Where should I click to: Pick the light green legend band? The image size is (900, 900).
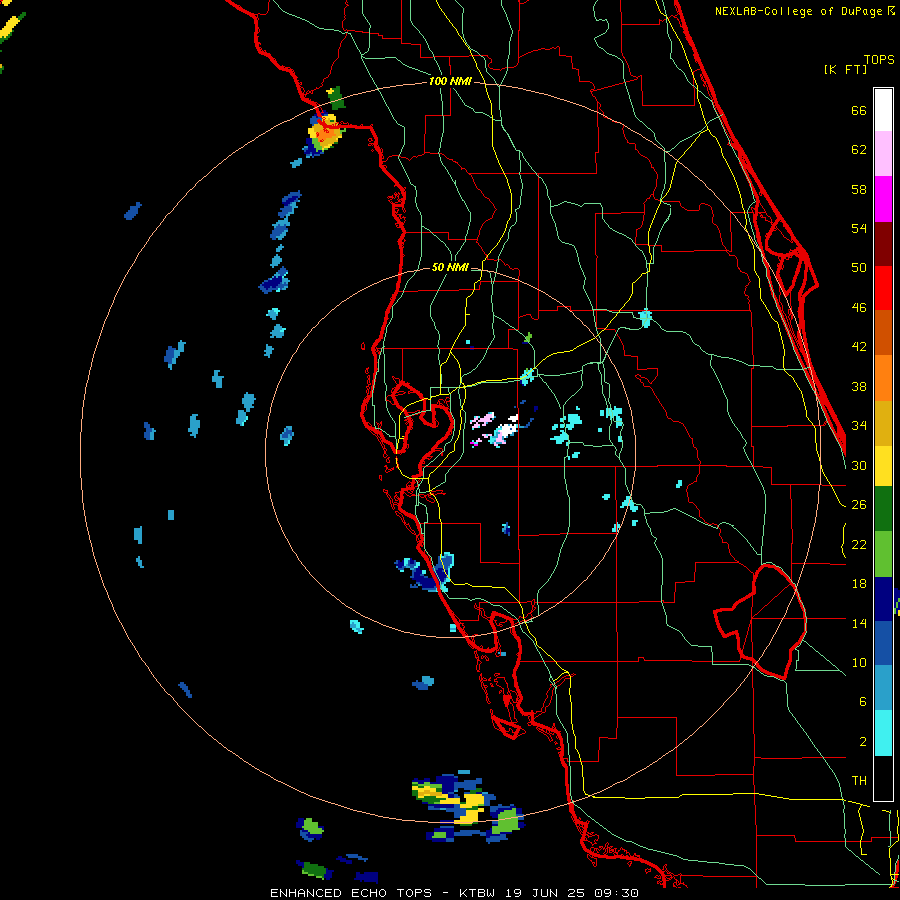click(x=883, y=554)
